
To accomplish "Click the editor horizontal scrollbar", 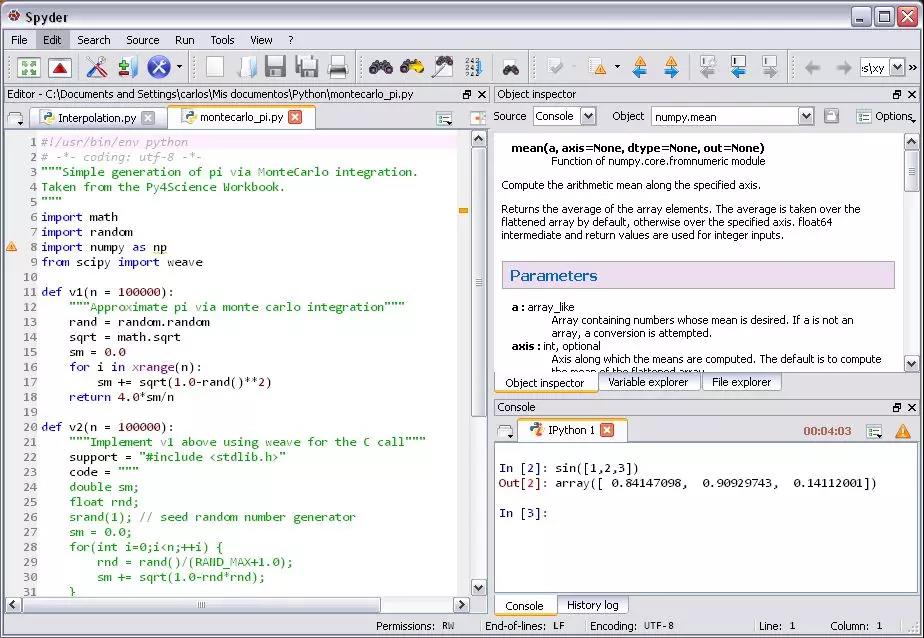I will 200,605.
